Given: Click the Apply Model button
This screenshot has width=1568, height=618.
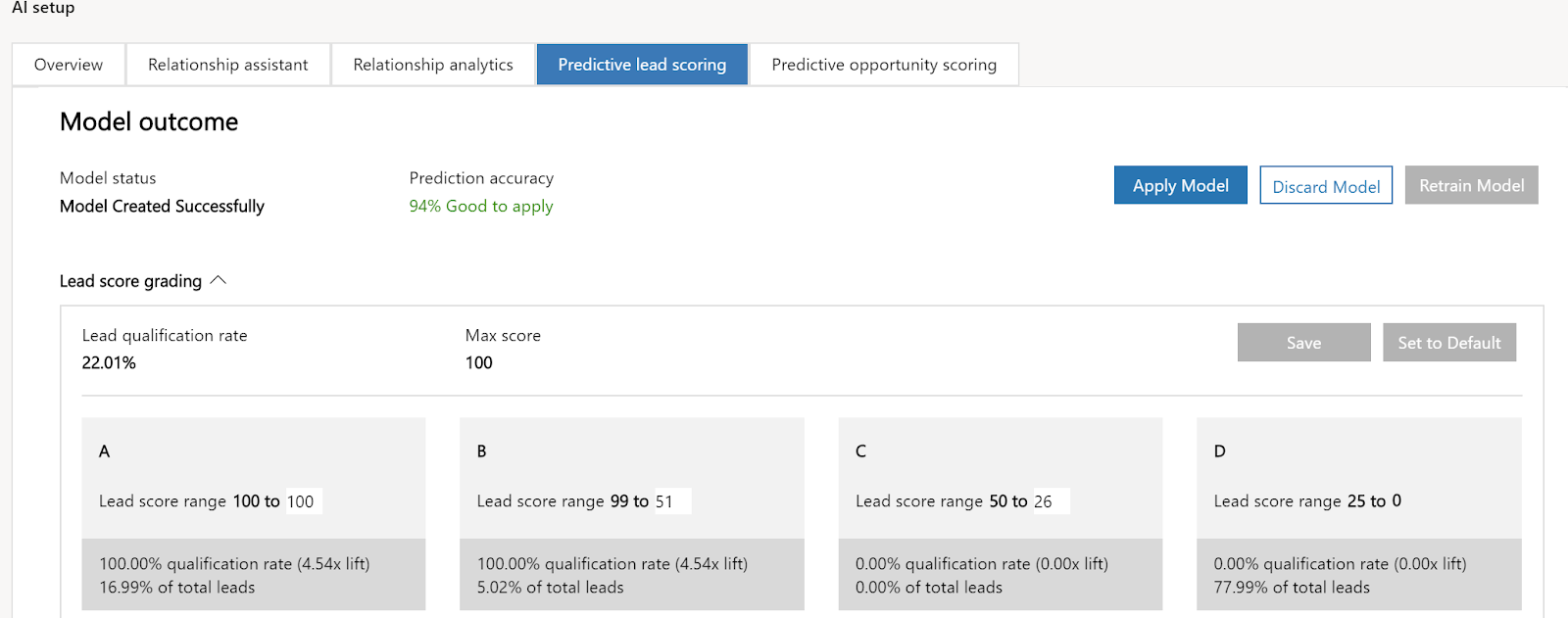Looking at the screenshot, I should point(1180,185).
